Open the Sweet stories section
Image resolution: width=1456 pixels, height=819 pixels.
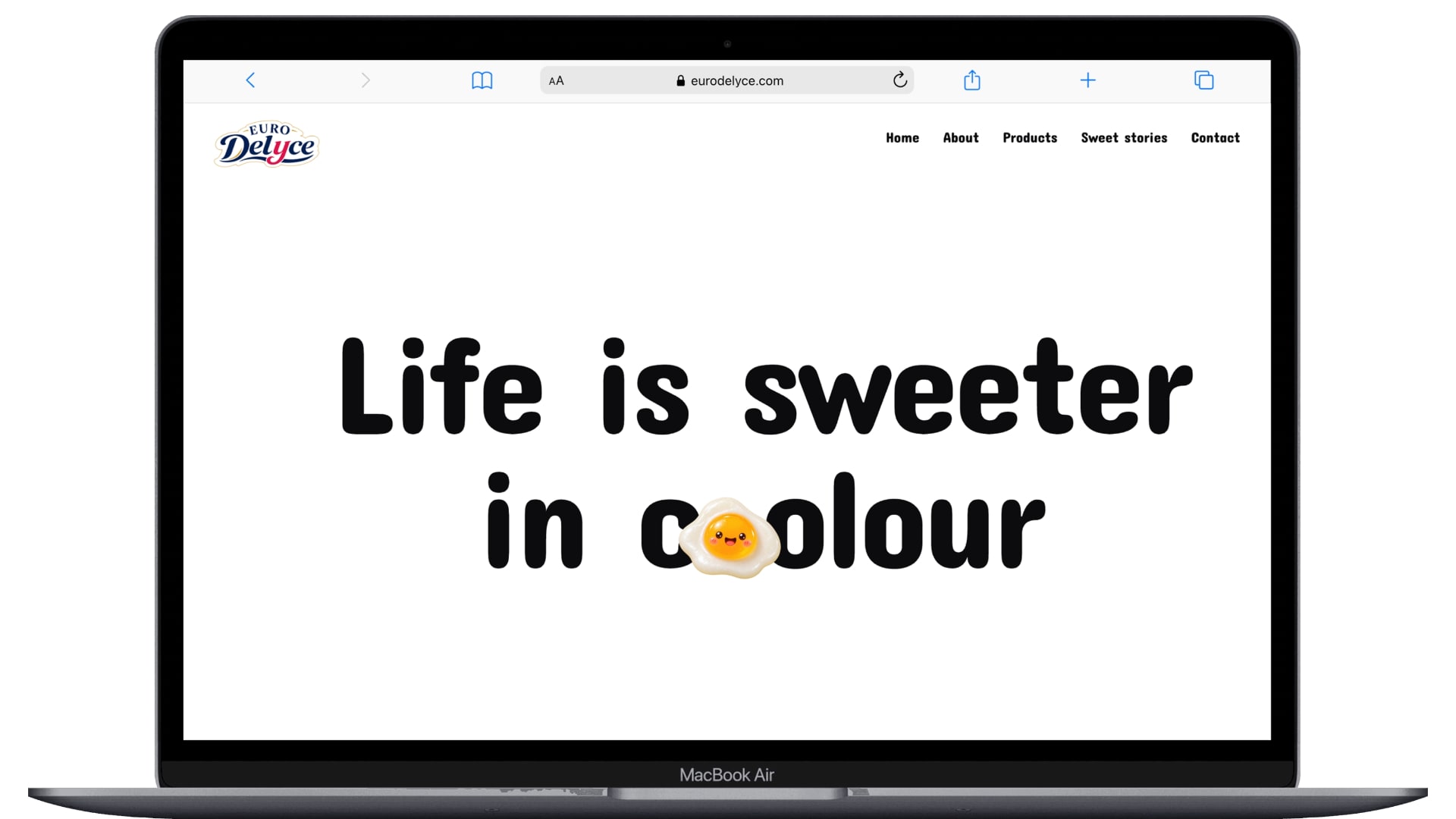pos(1124,138)
